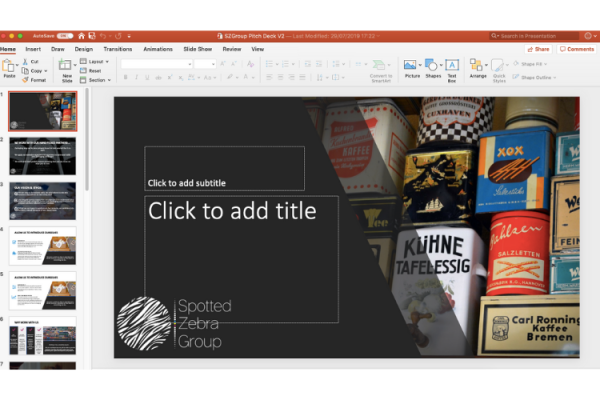The width and height of the screenshot is (600, 400).
Task: Open the View tab
Action: 258,49
